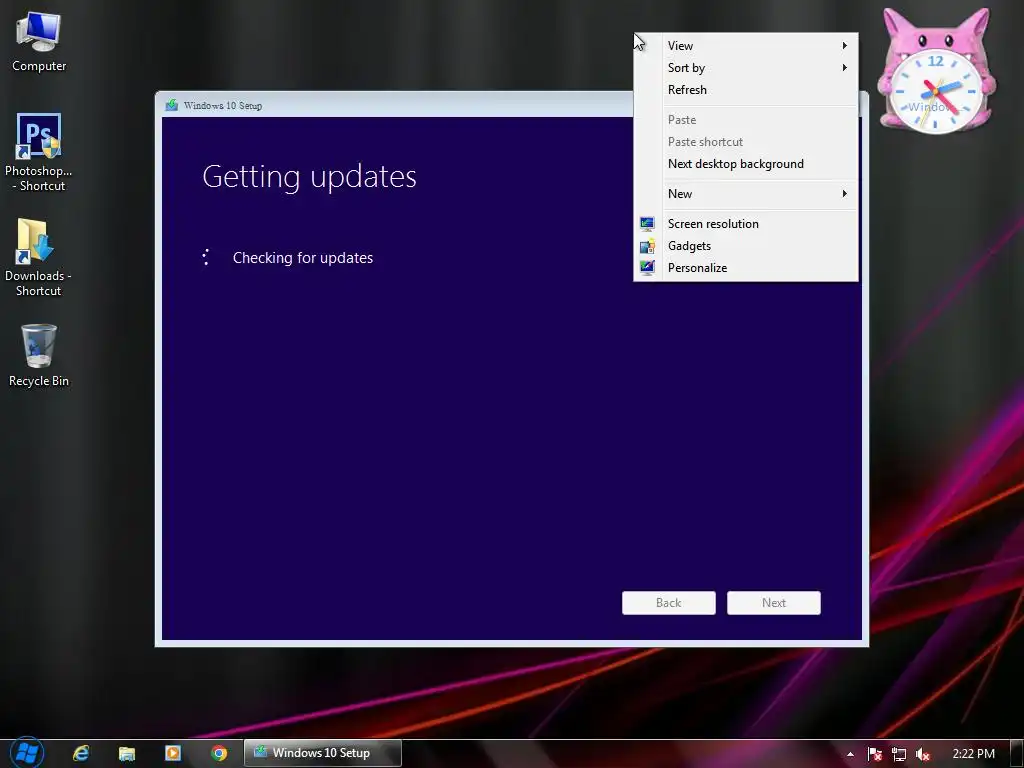The width and height of the screenshot is (1024, 768).
Task: Select the Recycle Bin icon
Action: pos(39,356)
